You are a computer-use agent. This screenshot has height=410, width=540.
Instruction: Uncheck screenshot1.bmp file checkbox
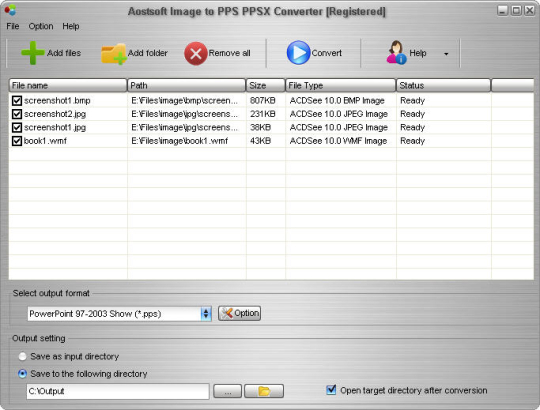[x=17, y=101]
